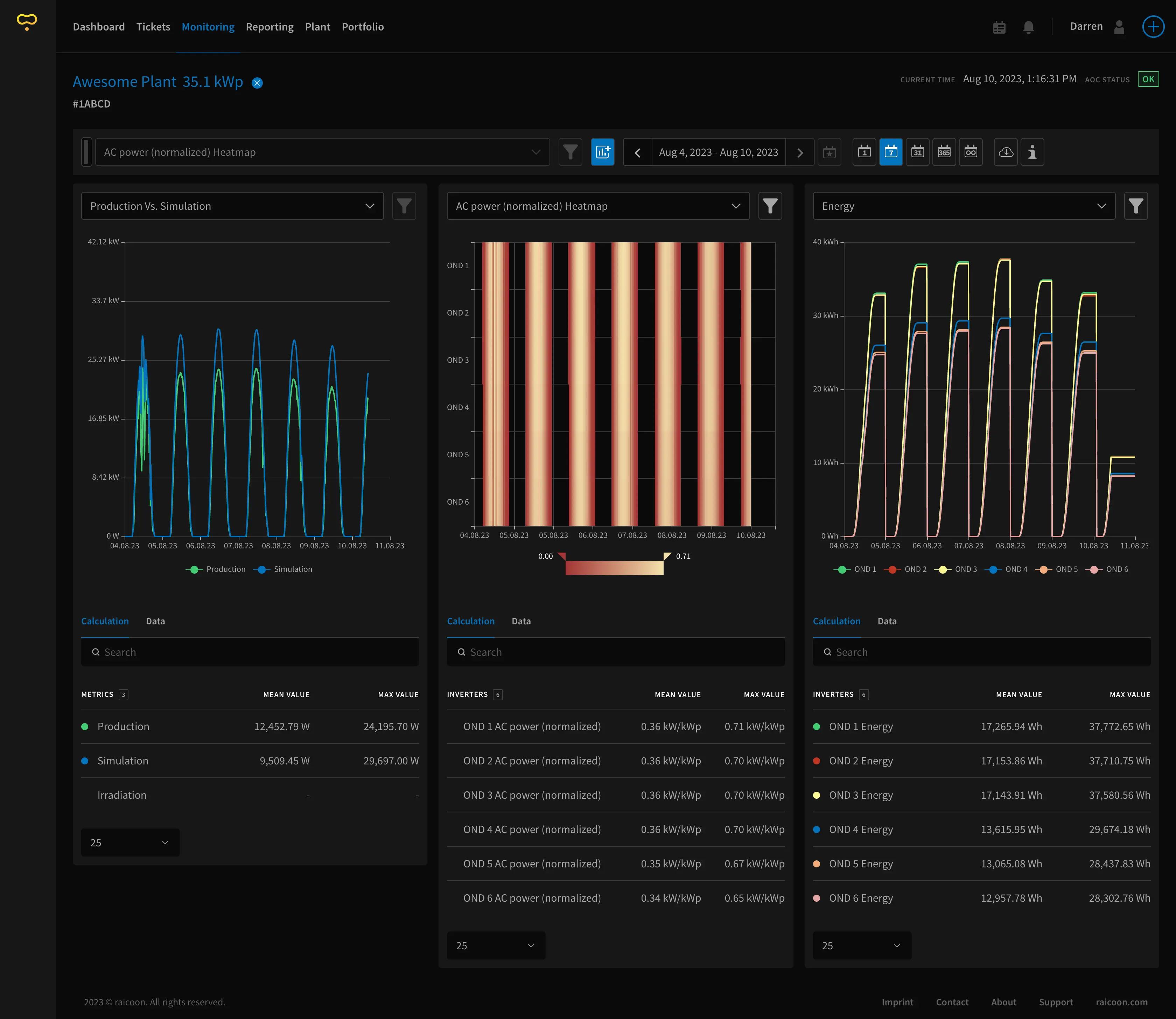
Task: Switch to Data tab in heatmap panel
Action: pos(521,621)
